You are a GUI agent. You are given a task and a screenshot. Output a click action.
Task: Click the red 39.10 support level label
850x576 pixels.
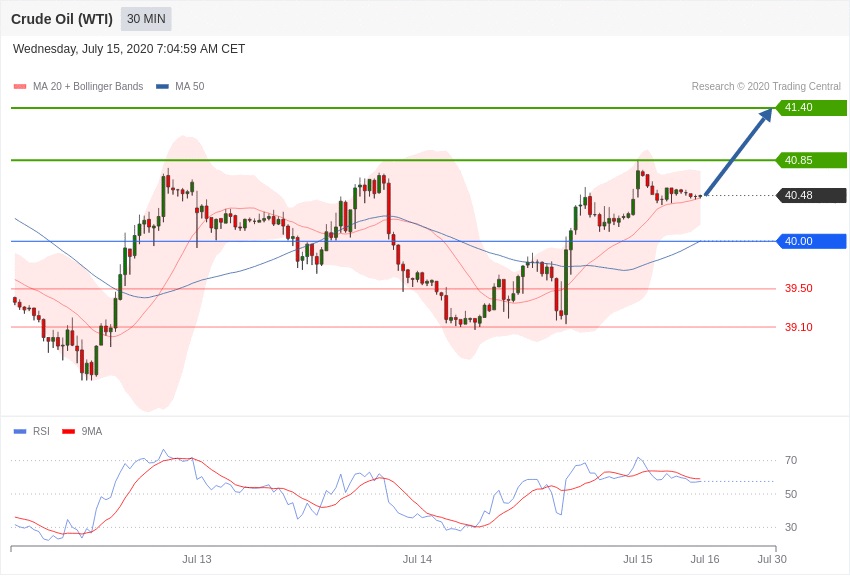pos(798,327)
